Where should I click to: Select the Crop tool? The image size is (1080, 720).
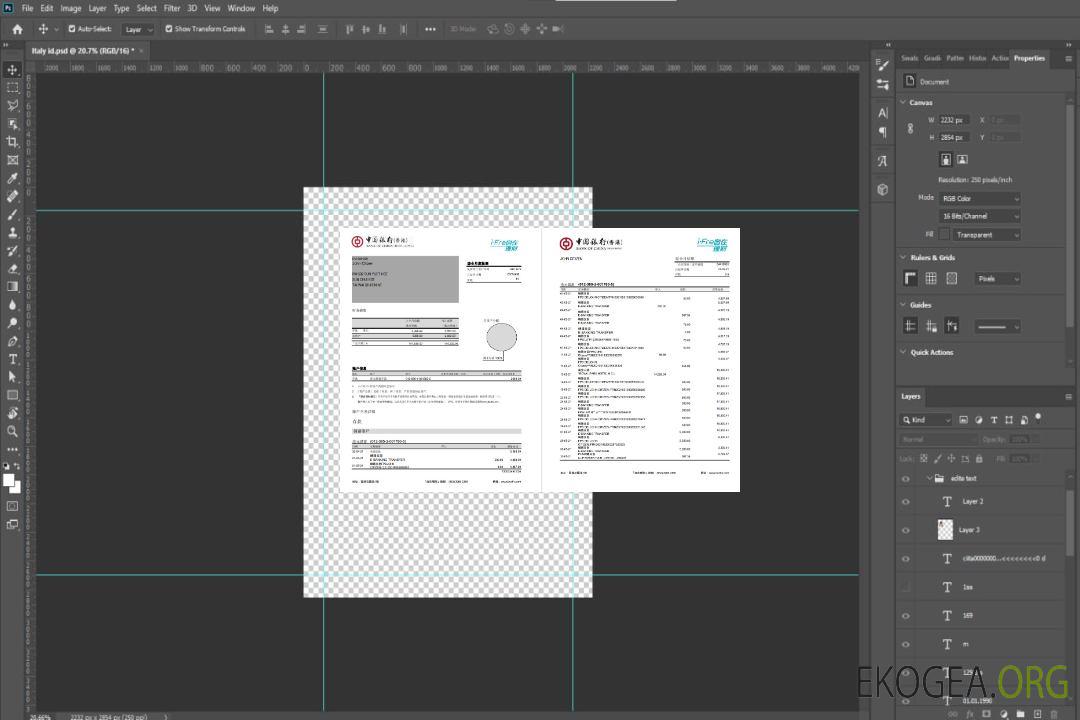(13, 142)
